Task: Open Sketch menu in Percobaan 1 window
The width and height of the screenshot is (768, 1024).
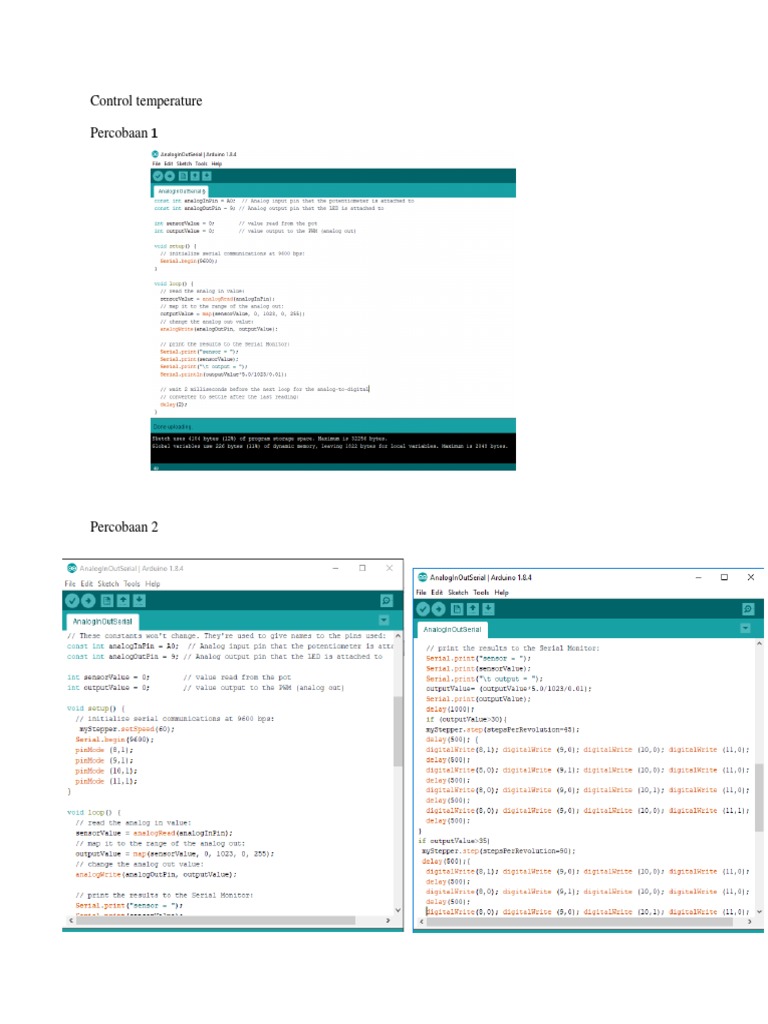Action: coord(184,164)
